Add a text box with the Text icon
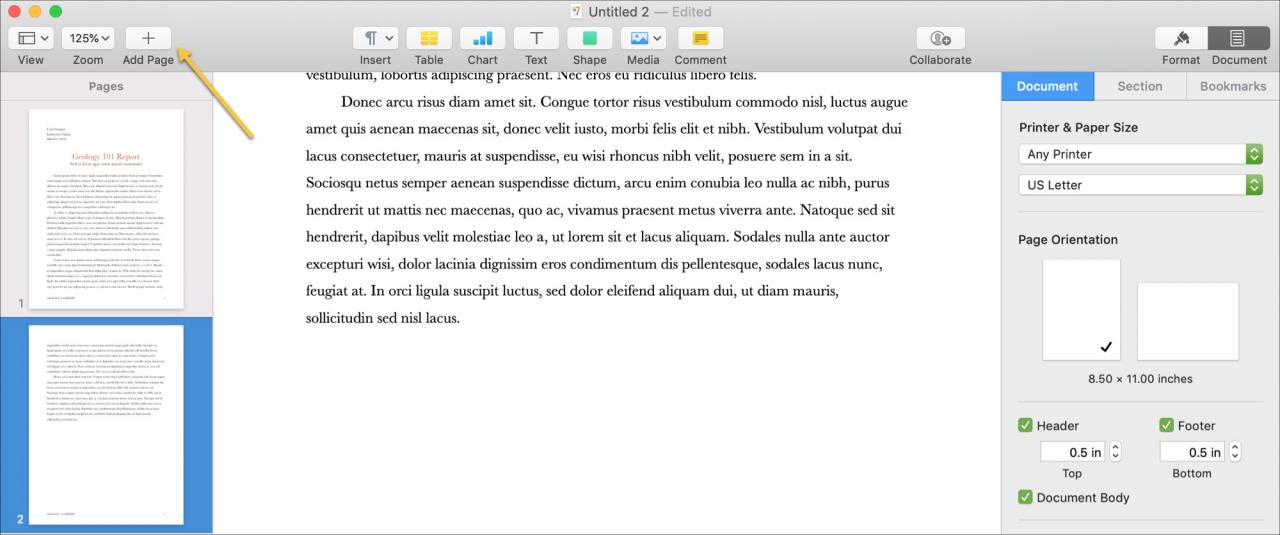Viewport: 1280px width, 535px height. tap(537, 38)
